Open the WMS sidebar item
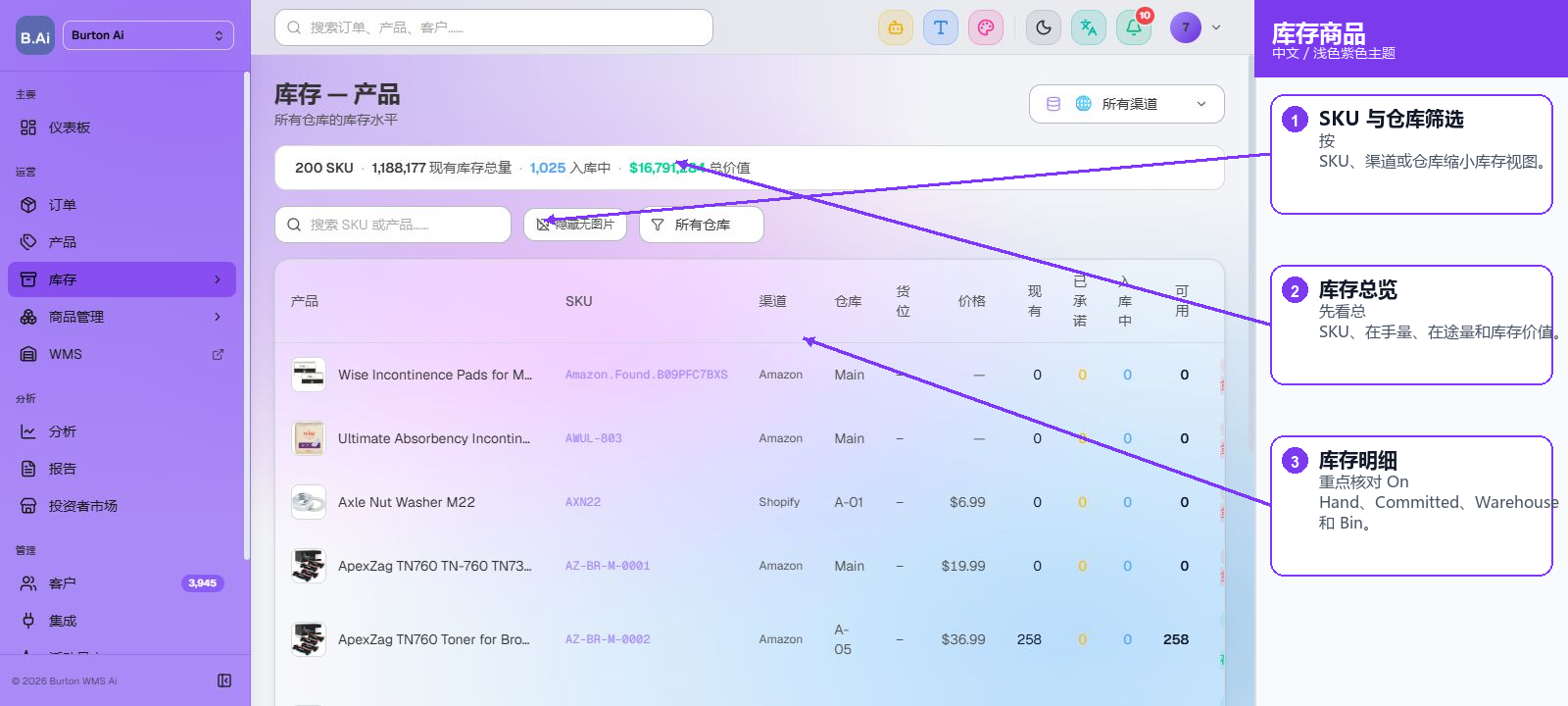Image resolution: width=1568 pixels, height=706 pixels. pyautogui.click(x=122, y=354)
